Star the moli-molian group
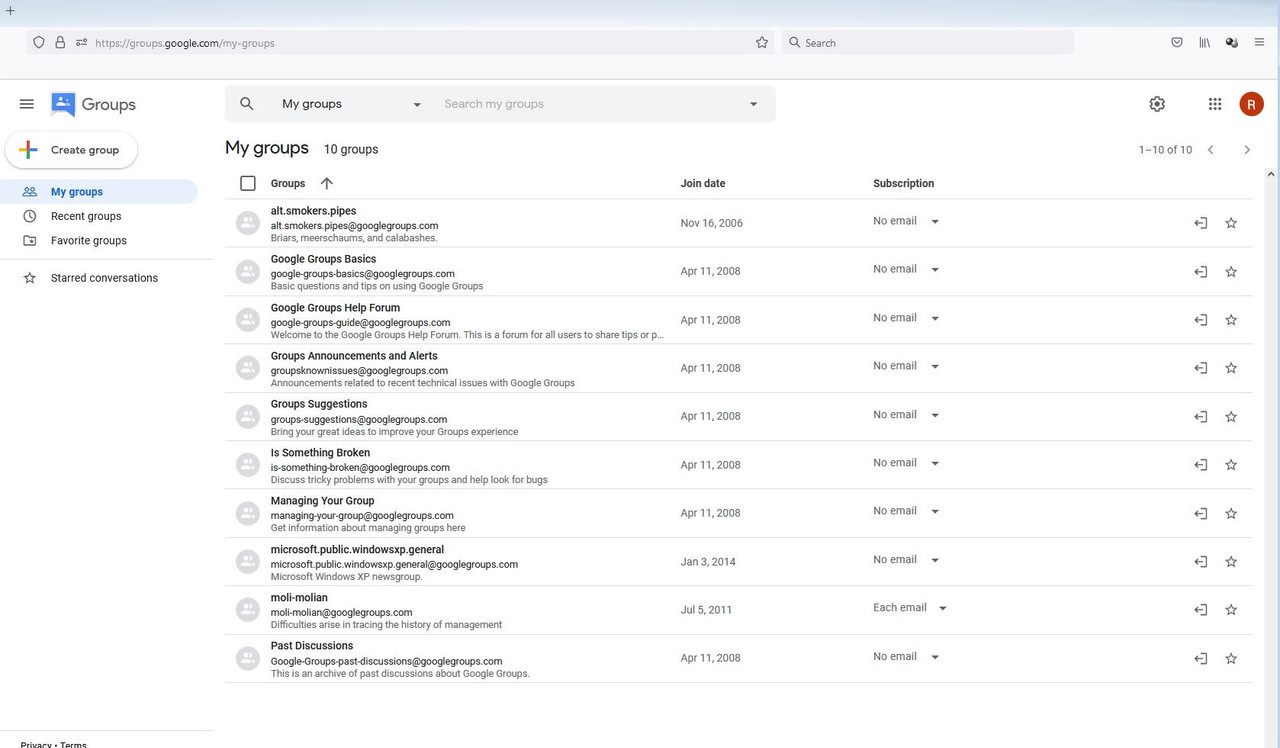Screen dimensions: 1280x748 1231,610
